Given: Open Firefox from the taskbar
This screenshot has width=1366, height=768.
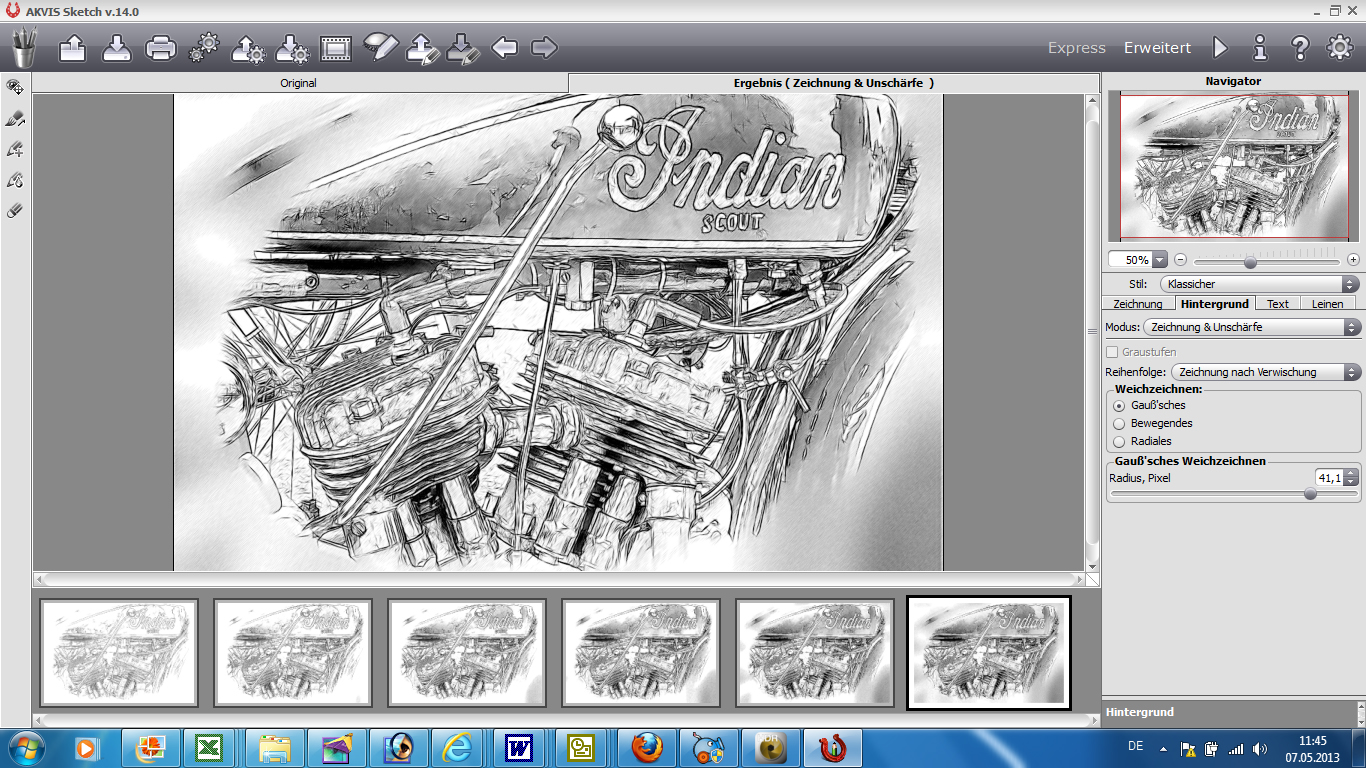Looking at the screenshot, I should [x=647, y=747].
